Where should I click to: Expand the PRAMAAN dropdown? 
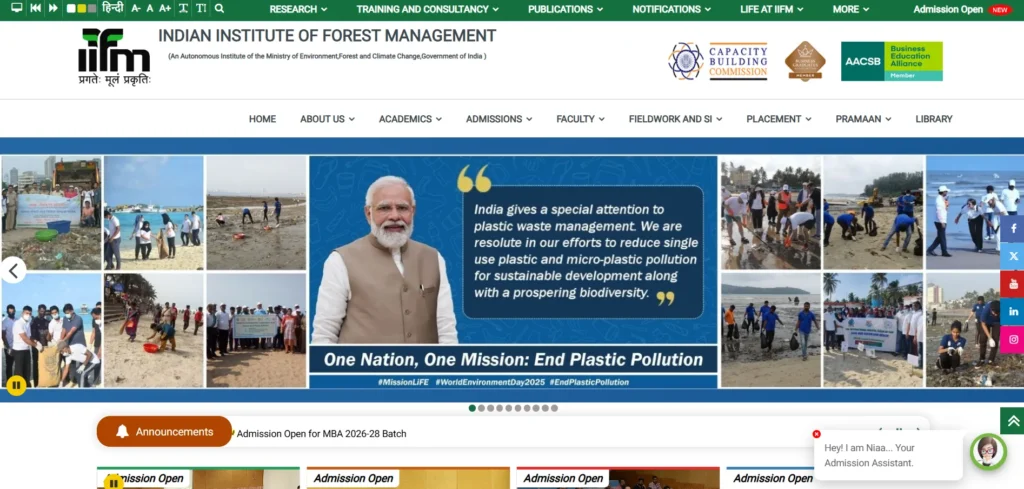[x=863, y=119]
